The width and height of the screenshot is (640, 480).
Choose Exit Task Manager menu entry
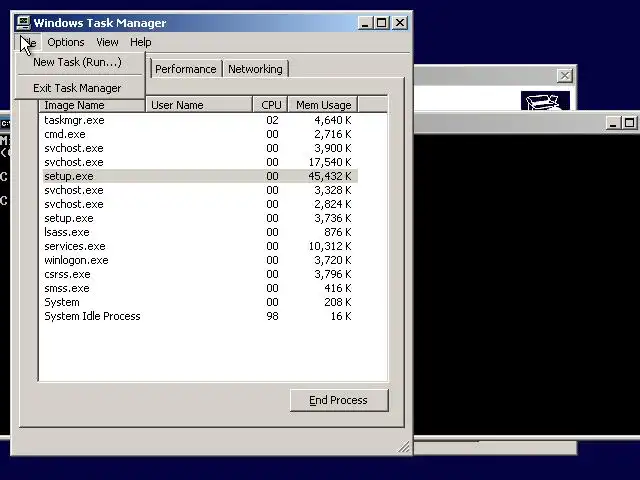pos(80,88)
